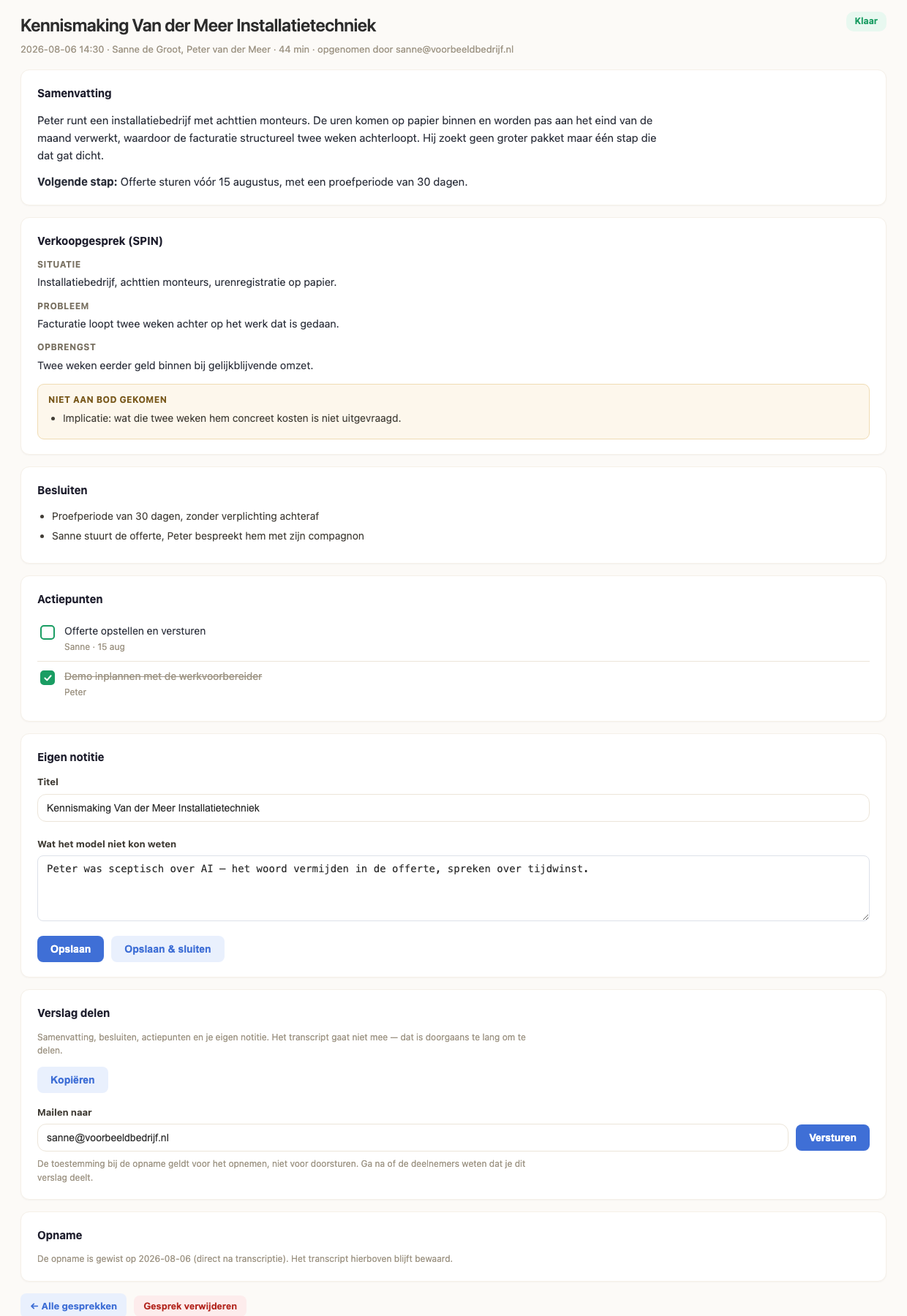Image resolution: width=907 pixels, height=1316 pixels.
Task: Click Opslaan & sluiten
Action: click(x=168, y=949)
